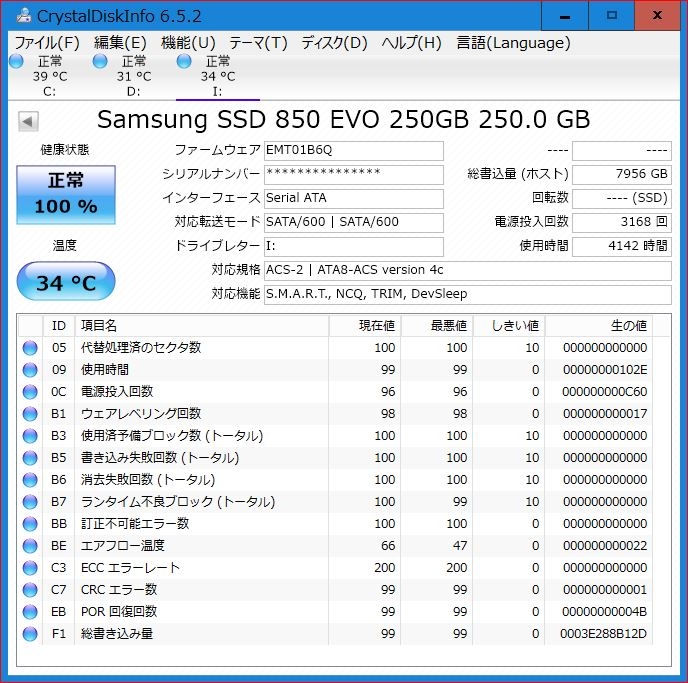Click status orb for ID EB row
Viewport: 688px width, 683px height.
point(30,611)
